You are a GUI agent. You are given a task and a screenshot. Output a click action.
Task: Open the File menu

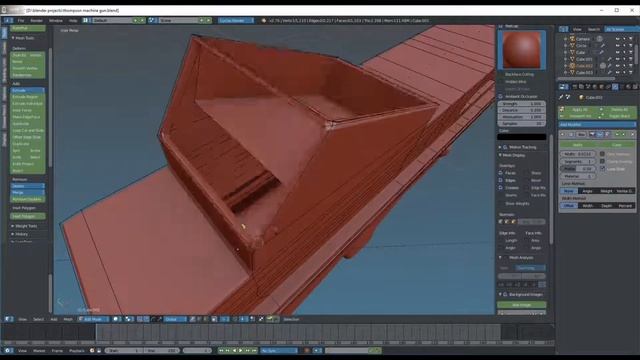click(x=21, y=20)
